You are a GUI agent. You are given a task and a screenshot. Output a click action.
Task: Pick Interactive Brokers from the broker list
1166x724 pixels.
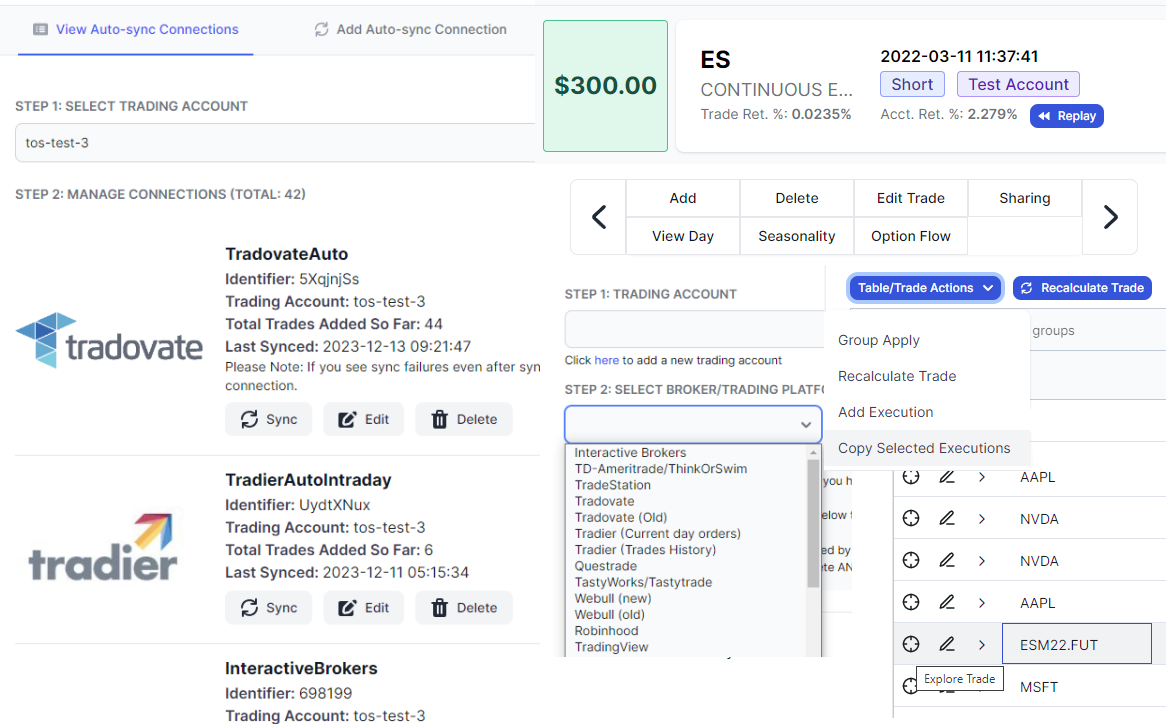tap(630, 453)
